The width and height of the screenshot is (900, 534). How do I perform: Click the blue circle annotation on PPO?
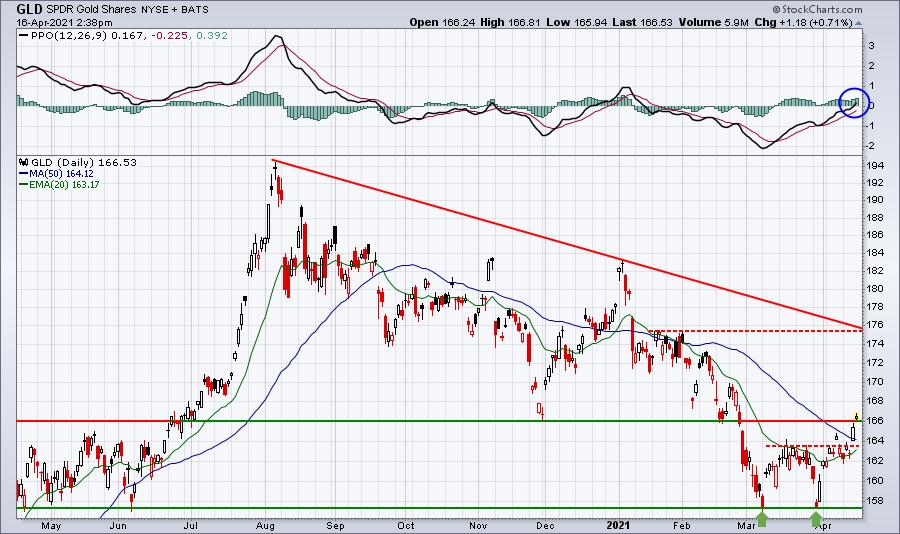coord(853,102)
